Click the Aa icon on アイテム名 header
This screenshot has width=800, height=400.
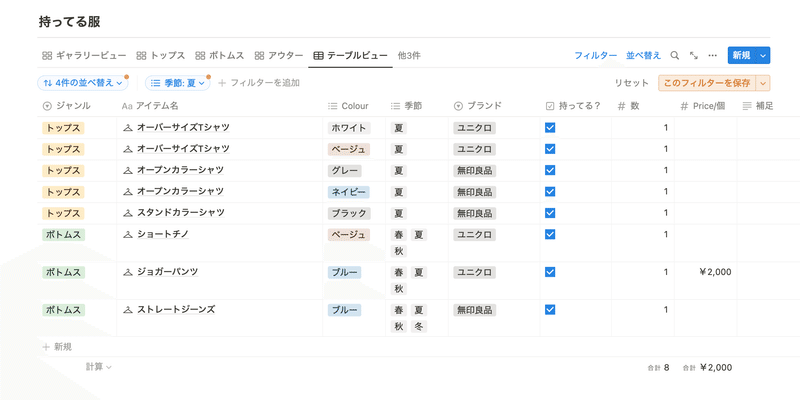click(x=127, y=106)
